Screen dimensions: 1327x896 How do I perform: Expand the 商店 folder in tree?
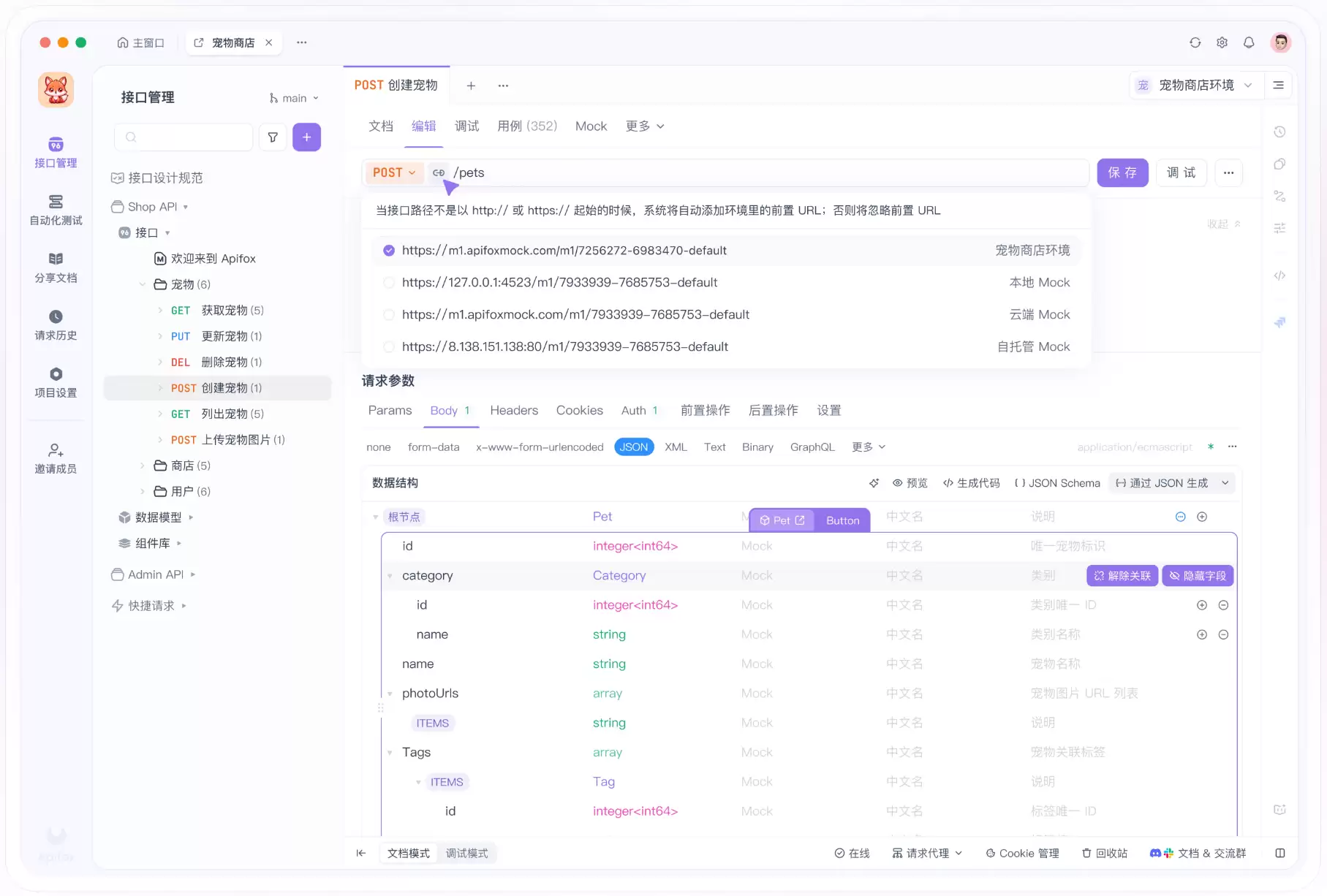click(x=143, y=466)
